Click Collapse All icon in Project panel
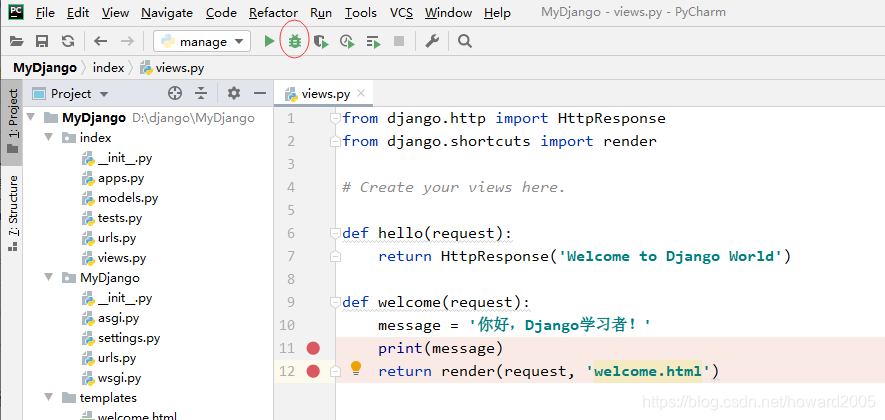 (x=201, y=94)
